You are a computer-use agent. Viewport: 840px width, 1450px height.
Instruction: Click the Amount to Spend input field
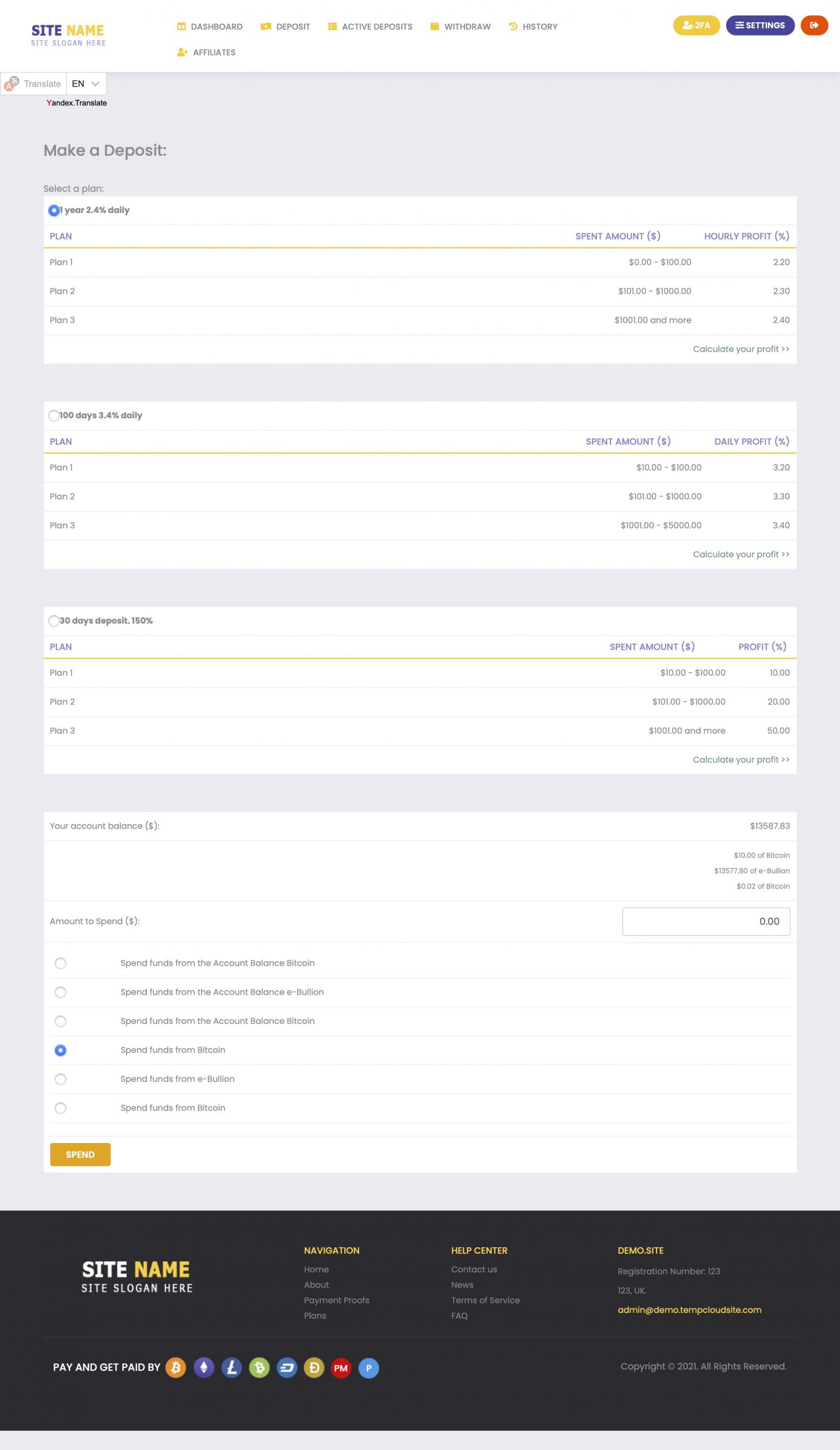tap(705, 921)
